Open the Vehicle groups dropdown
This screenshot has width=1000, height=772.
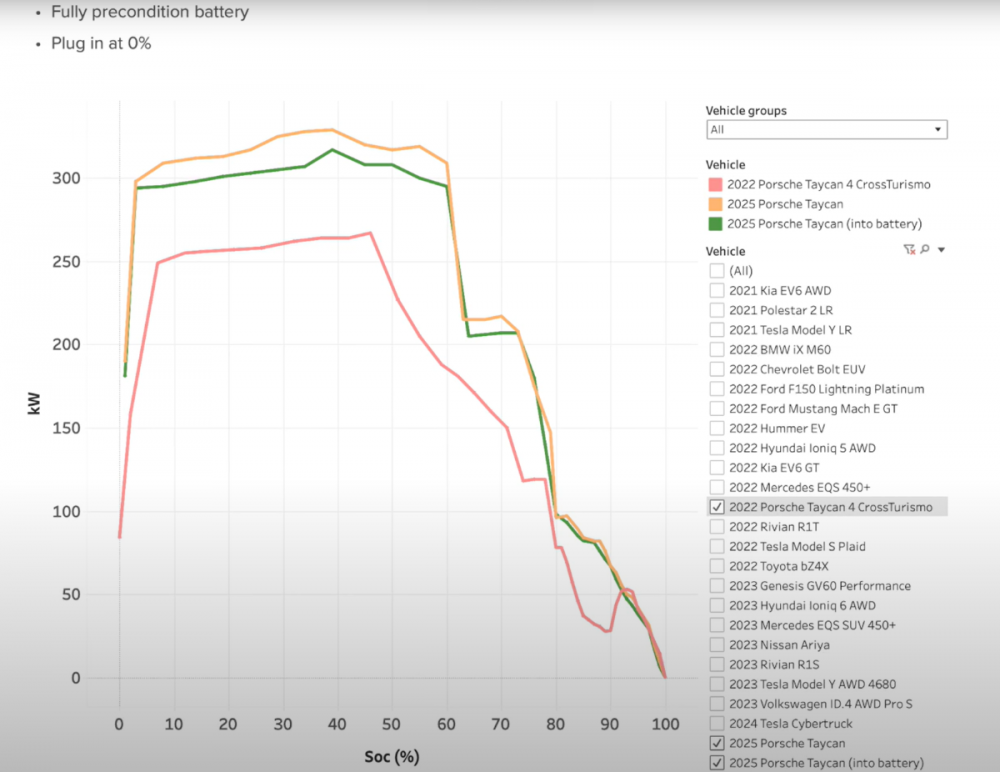[827, 130]
